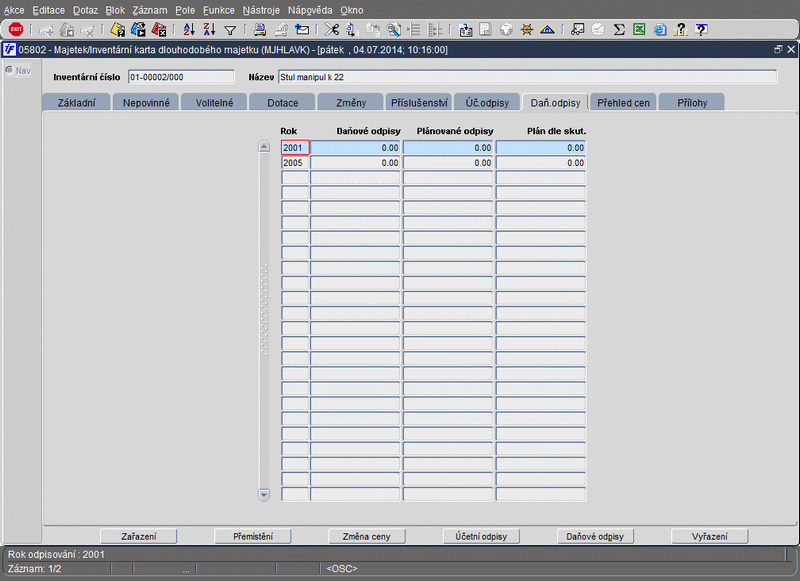Click the Internet Explorer browser icon
Screen dimensions: 800x581
coord(660,30)
